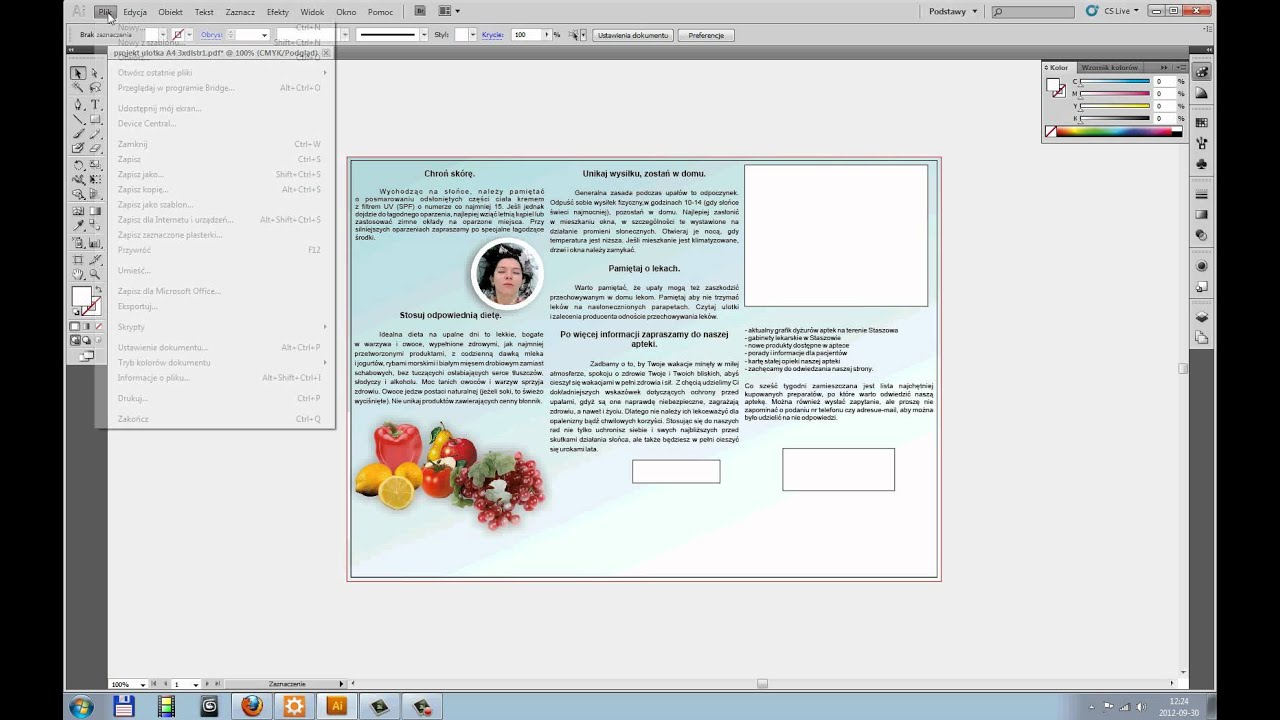
Task: Adjust the Cyan C color slider
Action: pos(1116,82)
